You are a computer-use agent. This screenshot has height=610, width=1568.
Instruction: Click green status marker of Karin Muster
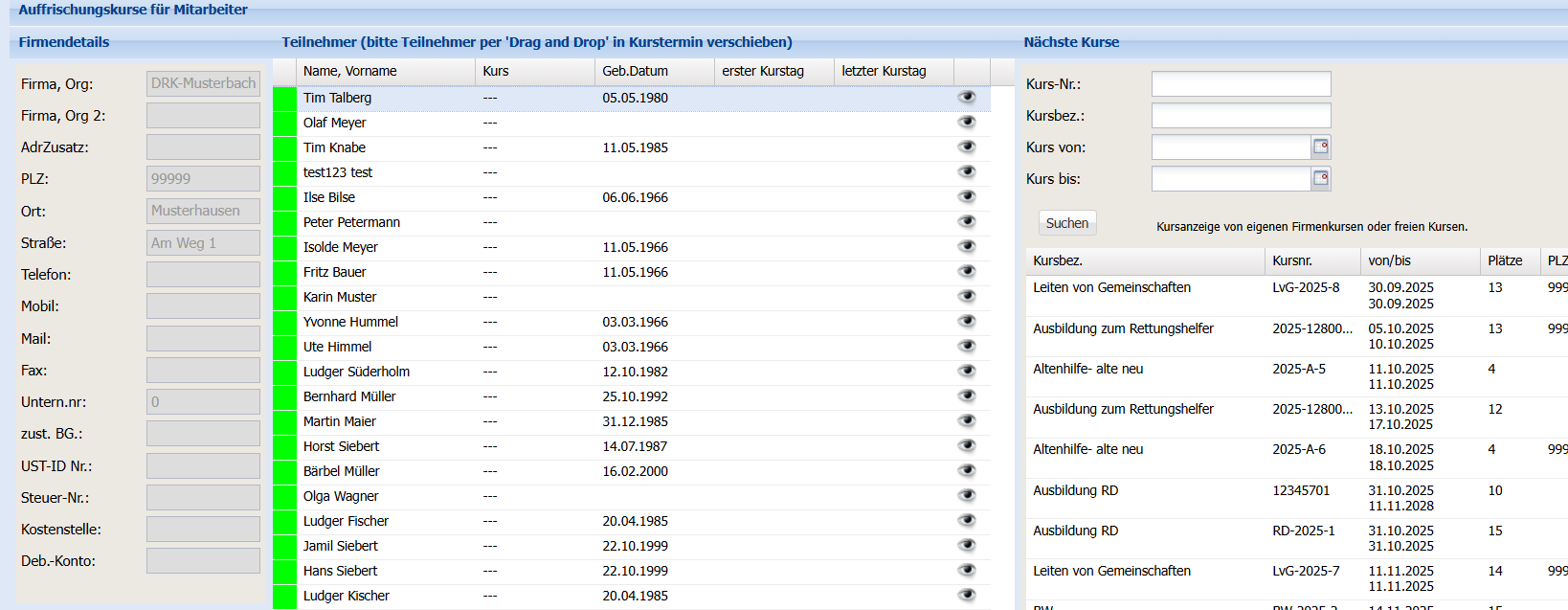click(x=284, y=298)
